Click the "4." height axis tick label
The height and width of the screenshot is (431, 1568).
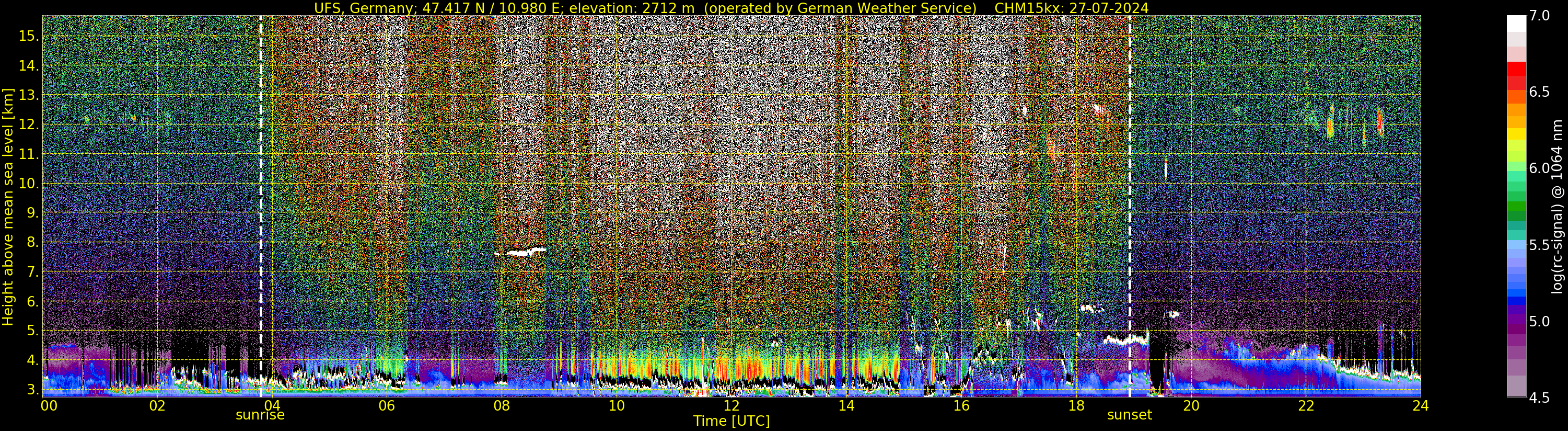(32, 360)
